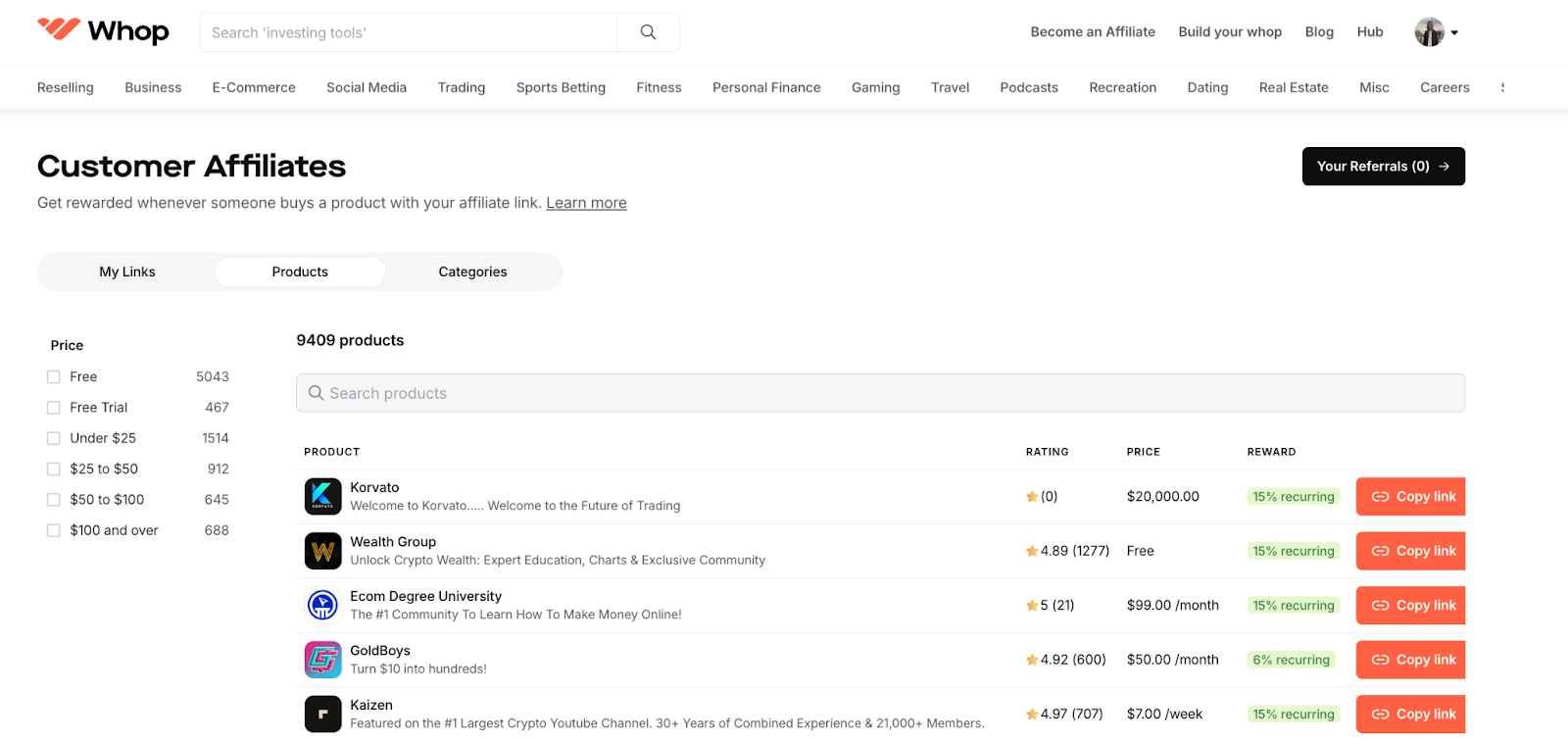Click the Kaizen product logo

point(322,714)
